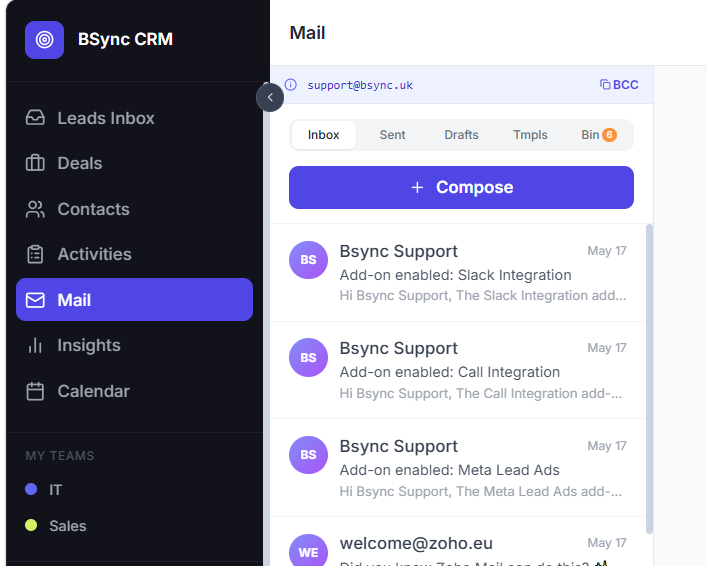Image resolution: width=708 pixels, height=573 pixels.
Task: Open the Contacts page
Action: (135, 209)
